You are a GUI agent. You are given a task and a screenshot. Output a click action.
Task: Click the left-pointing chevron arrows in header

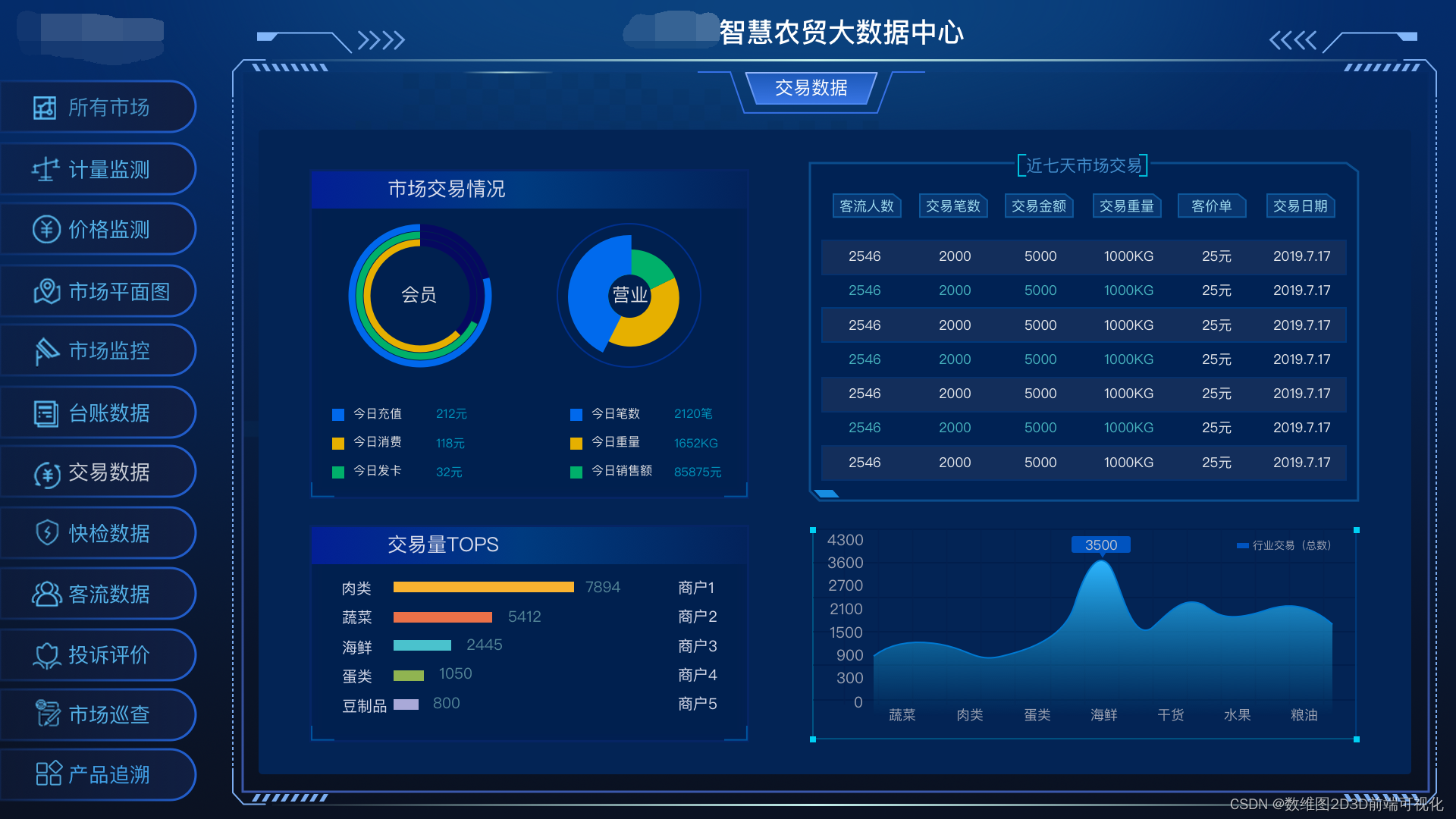[1293, 39]
